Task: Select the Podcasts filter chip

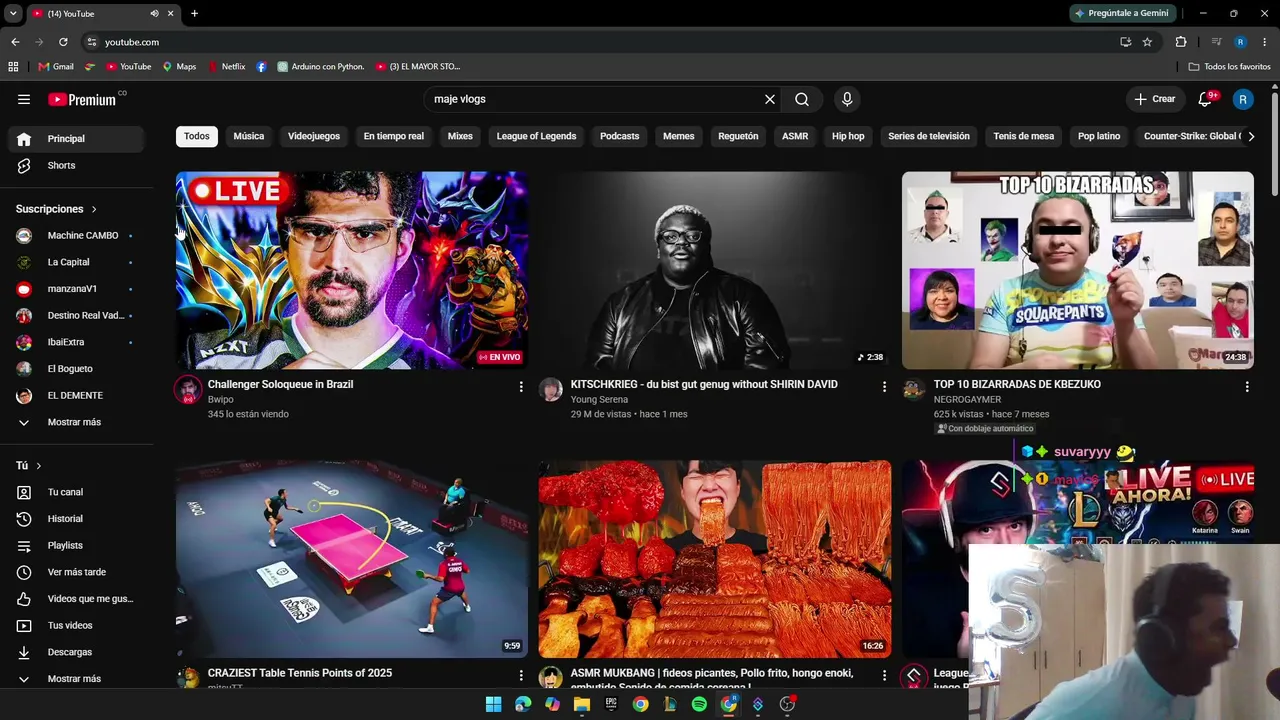Action: pos(620,136)
